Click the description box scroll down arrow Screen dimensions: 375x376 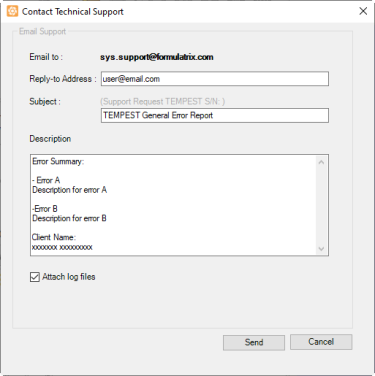pos(321,249)
